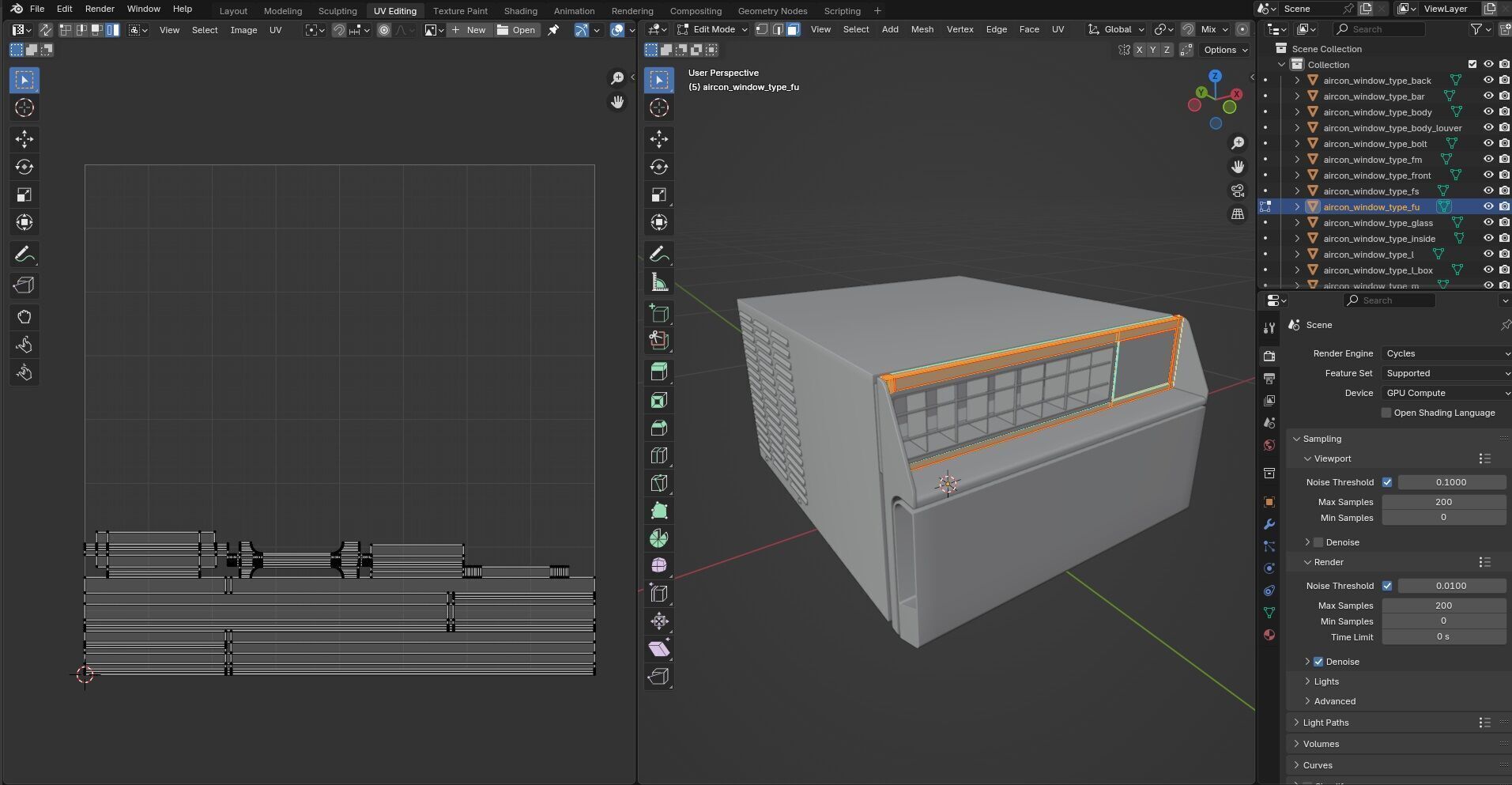Select the Loop Cut tool
1512x785 pixels.
(659, 455)
